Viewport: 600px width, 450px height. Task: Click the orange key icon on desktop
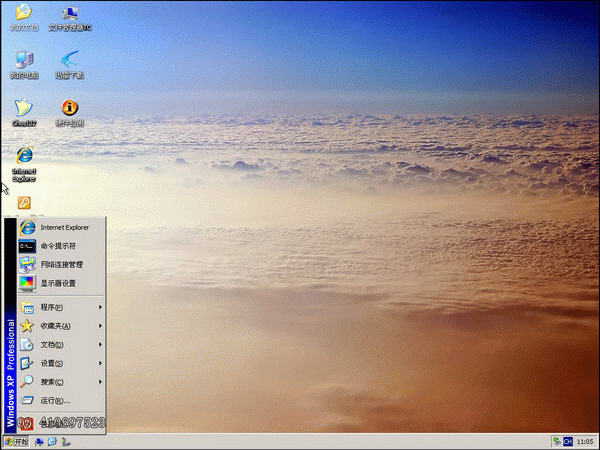pos(24,203)
